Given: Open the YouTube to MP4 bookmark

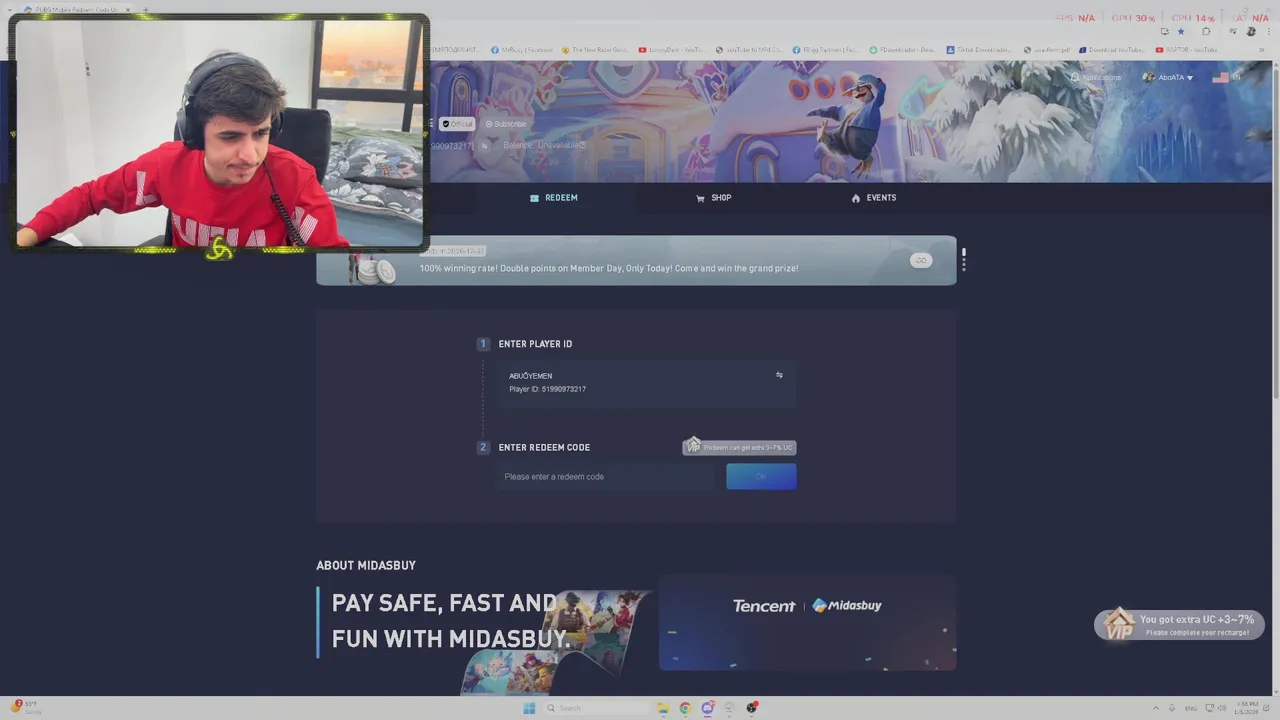Looking at the screenshot, I should [750, 49].
